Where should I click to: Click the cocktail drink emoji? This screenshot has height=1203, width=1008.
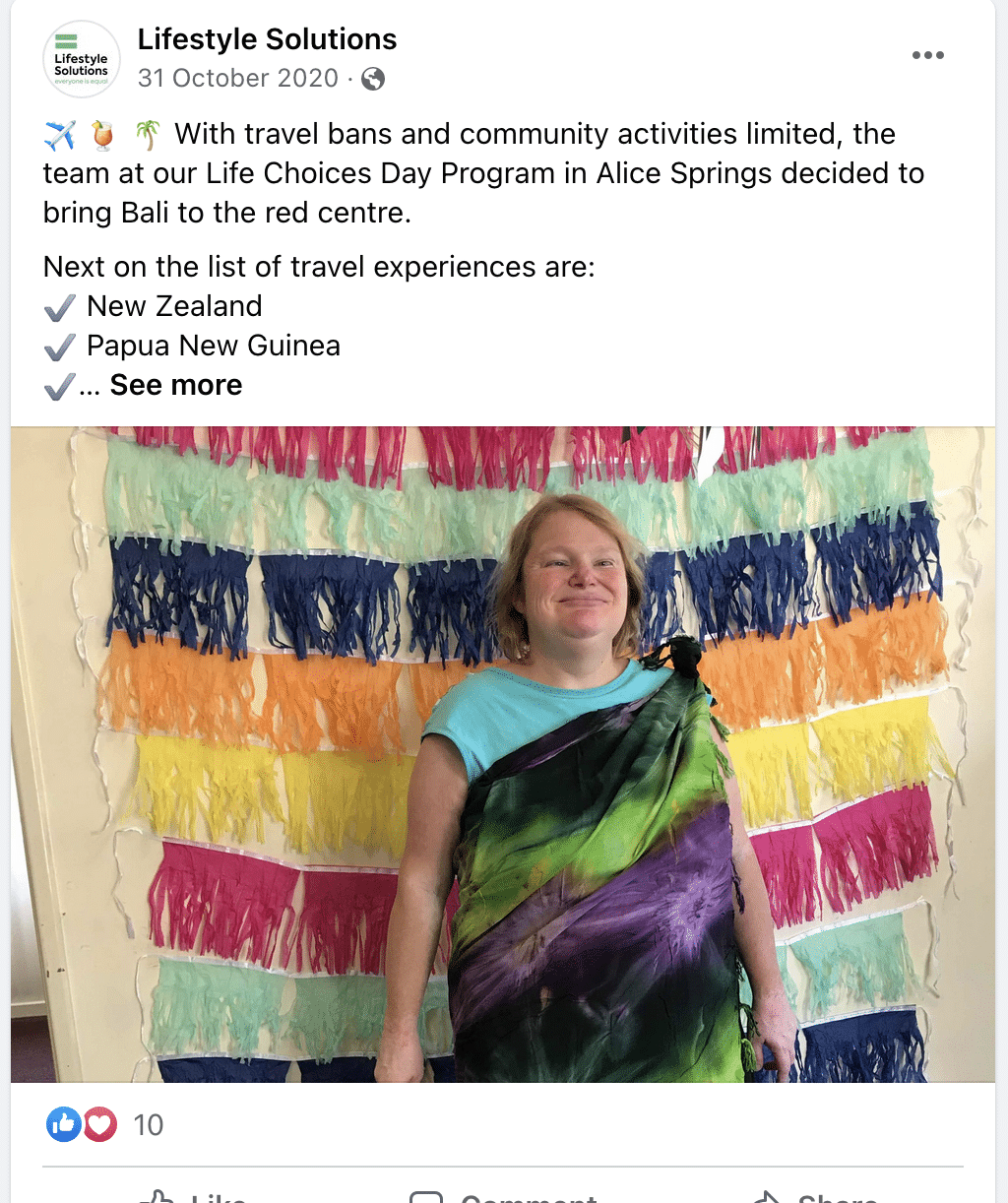(x=103, y=134)
